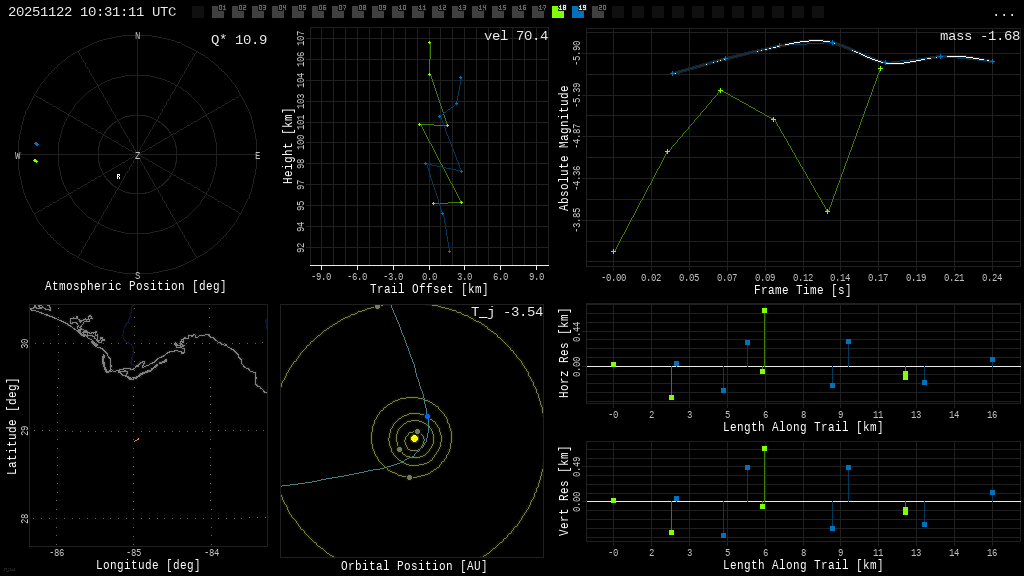This screenshot has width=1024, height=576.
Task: Click the 'Atmospheric Position [deg]' plot title
Action: [136, 287]
